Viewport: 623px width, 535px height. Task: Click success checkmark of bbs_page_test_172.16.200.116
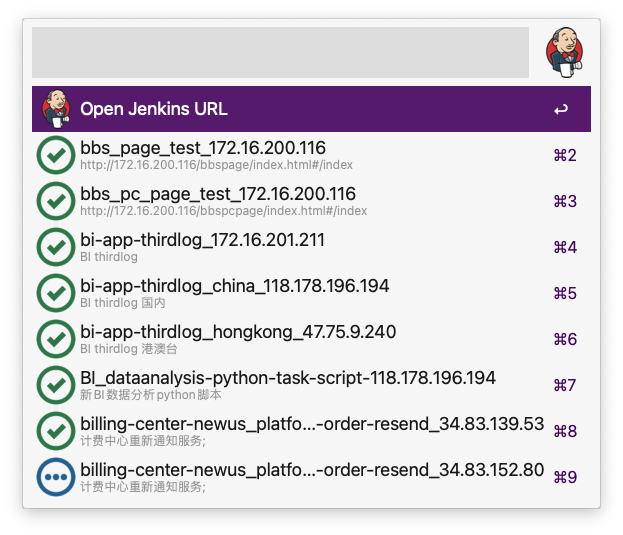coord(56,155)
